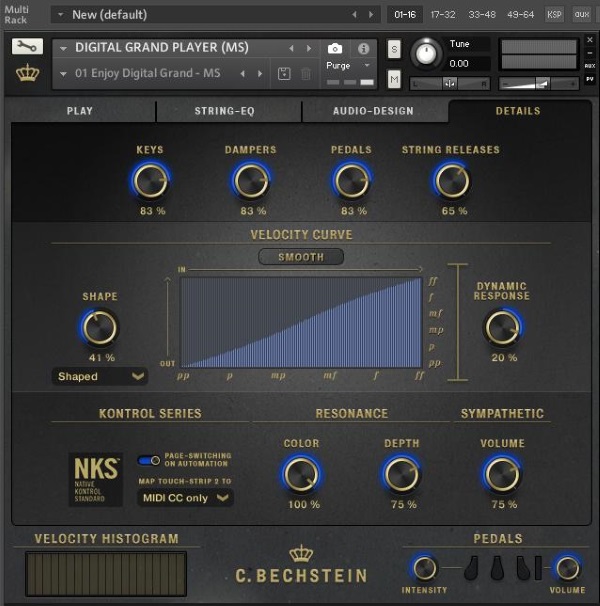
Task: Toggle the PV button in instrument header
Action: click(590, 79)
